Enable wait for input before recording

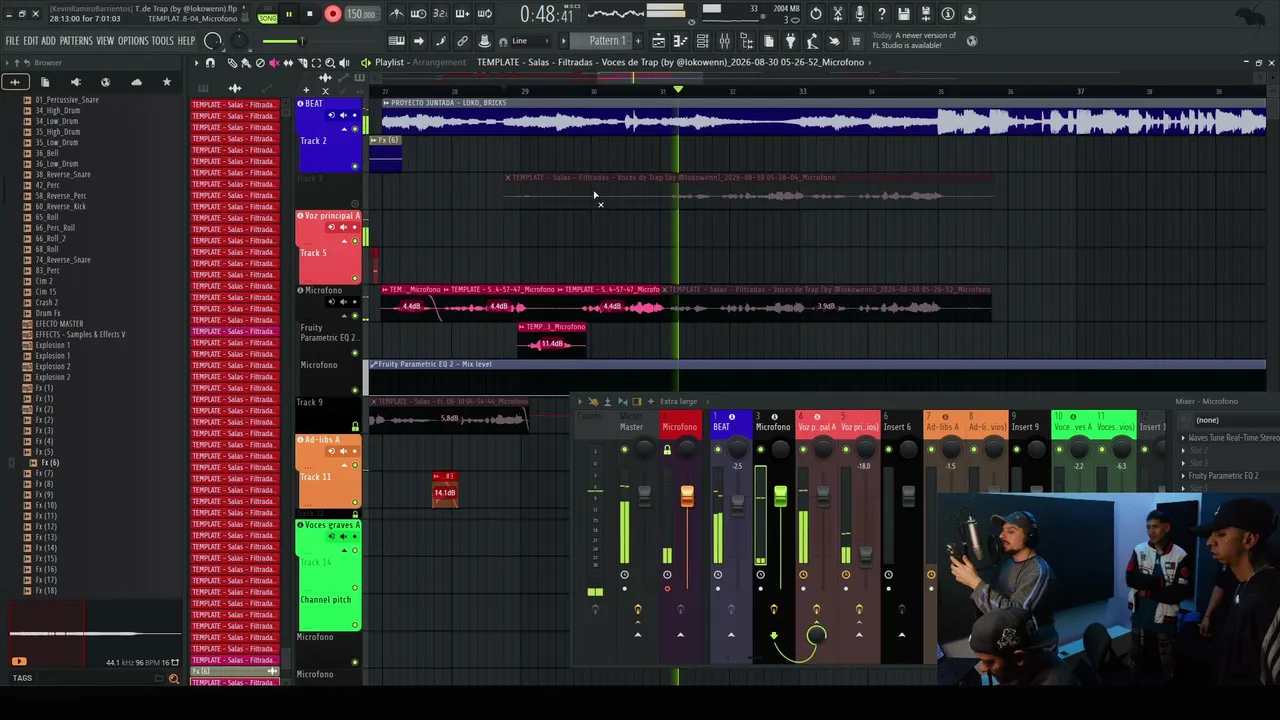418,14
